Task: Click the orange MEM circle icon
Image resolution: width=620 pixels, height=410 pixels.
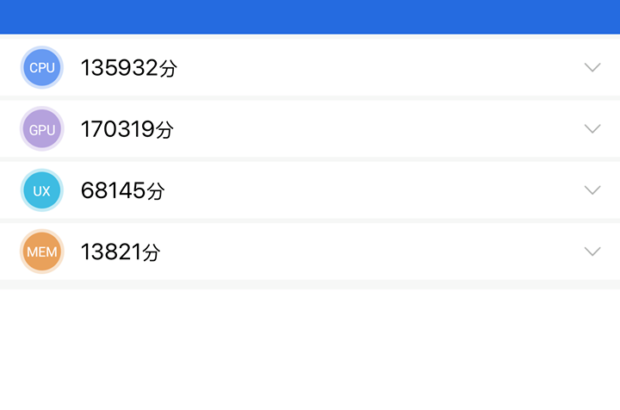Action: click(42, 252)
